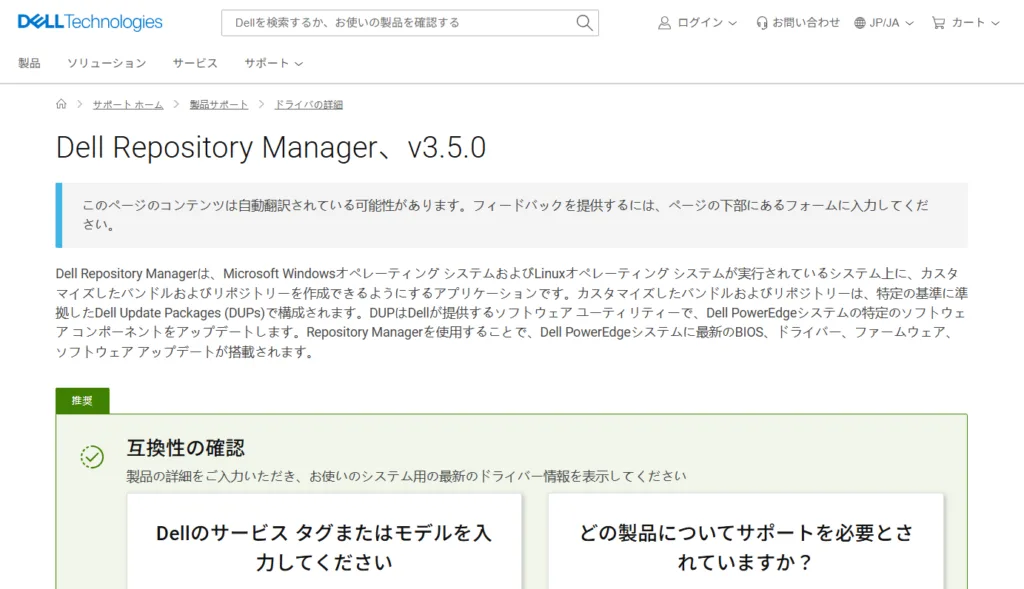Click the お問い合わせ link text
This screenshot has width=1024, height=589.
click(x=806, y=22)
